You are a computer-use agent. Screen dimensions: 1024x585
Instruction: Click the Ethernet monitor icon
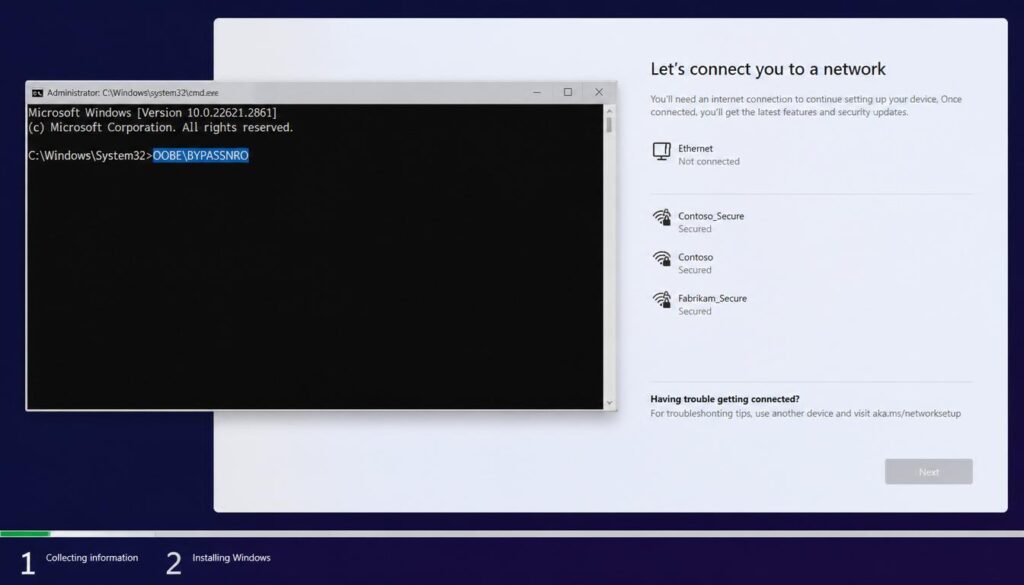coord(662,151)
